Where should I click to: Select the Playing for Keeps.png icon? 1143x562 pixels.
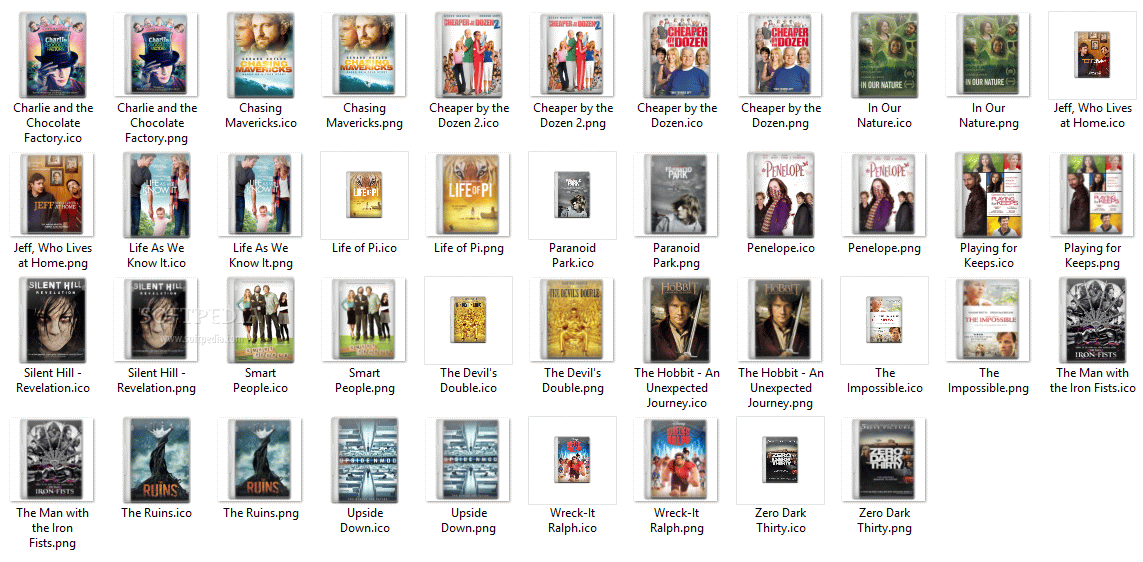pos(1092,194)
